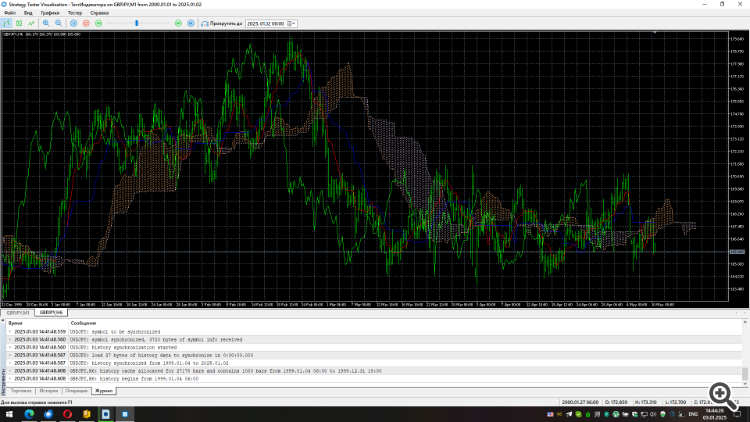Select log row 'history cache allocated for 27178 bars'
Image resolution: width=750 pixels, height=422 pixels.
[x=373, y=371]
